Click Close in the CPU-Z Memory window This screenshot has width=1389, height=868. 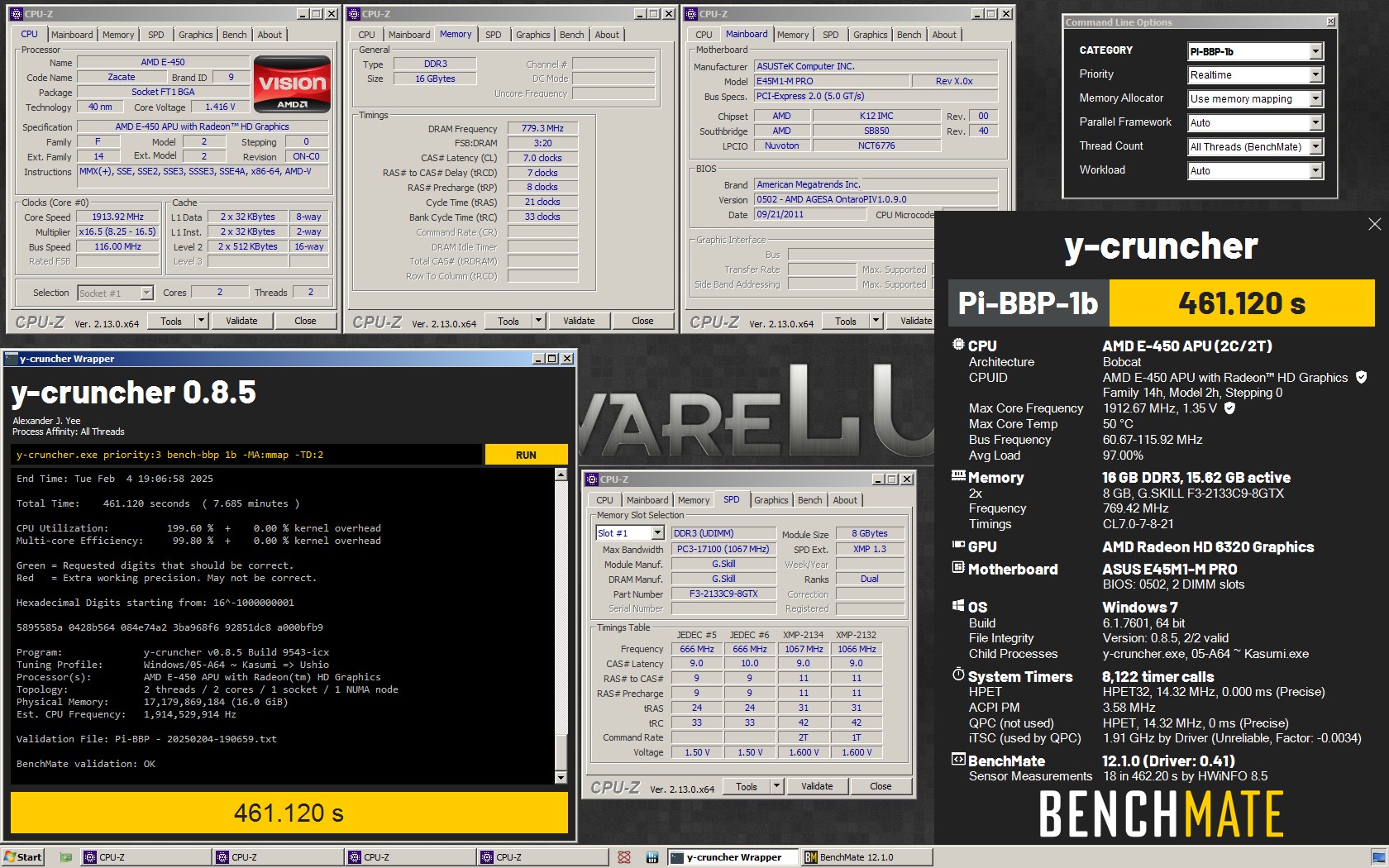642,321
